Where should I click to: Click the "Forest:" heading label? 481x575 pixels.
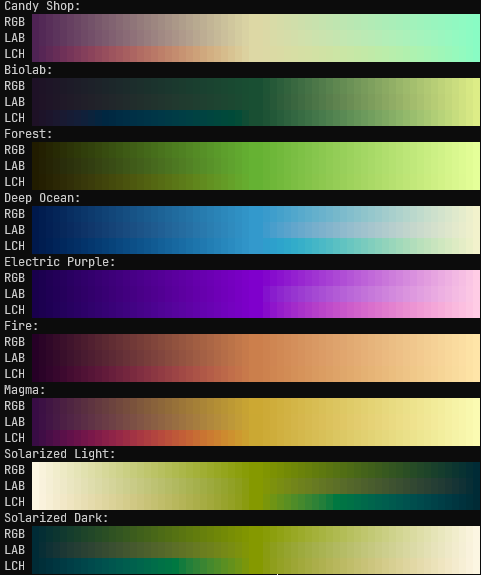click(x=28, y=134)
